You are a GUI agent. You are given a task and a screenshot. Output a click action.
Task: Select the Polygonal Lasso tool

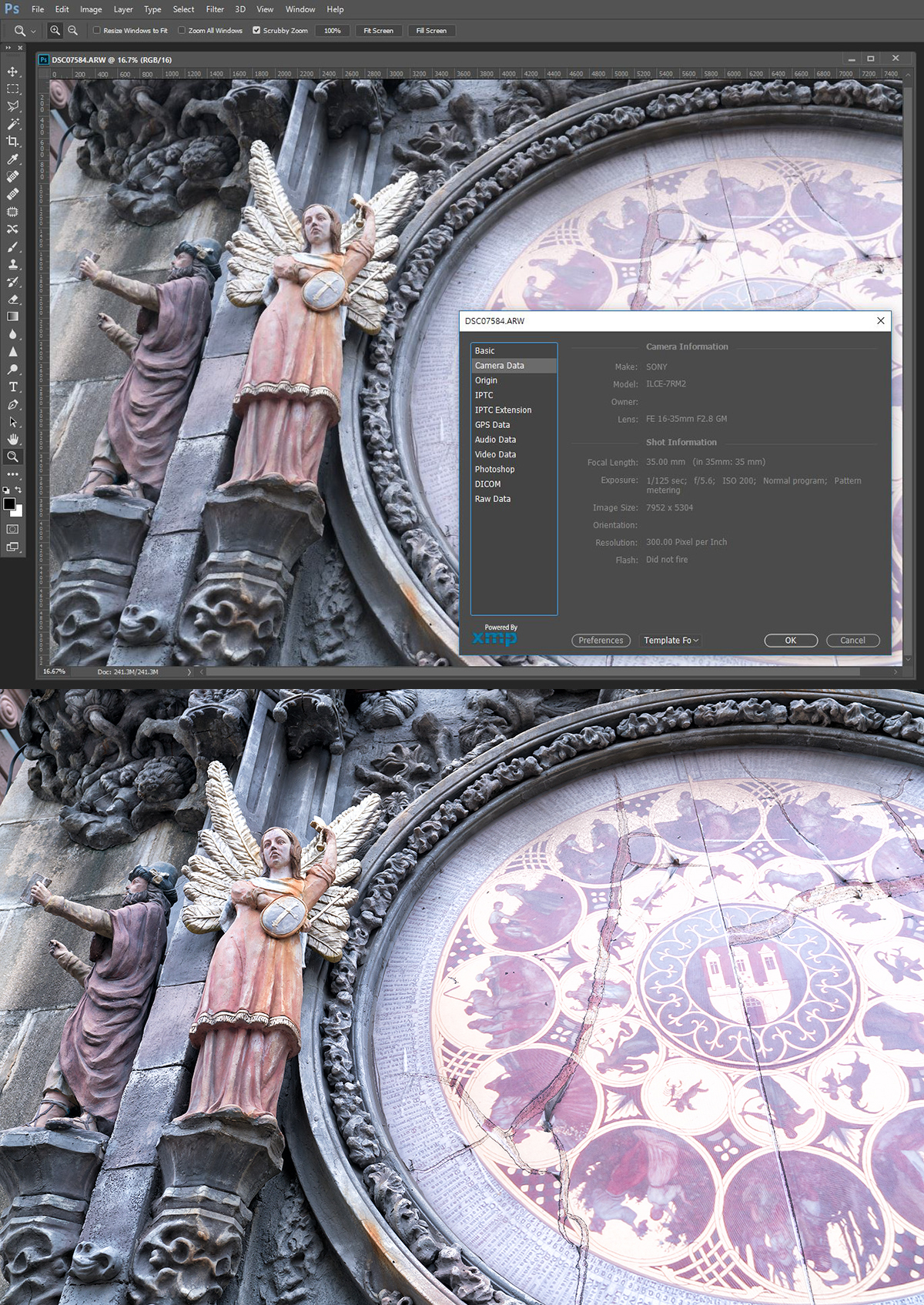click(x=12, y=106)
